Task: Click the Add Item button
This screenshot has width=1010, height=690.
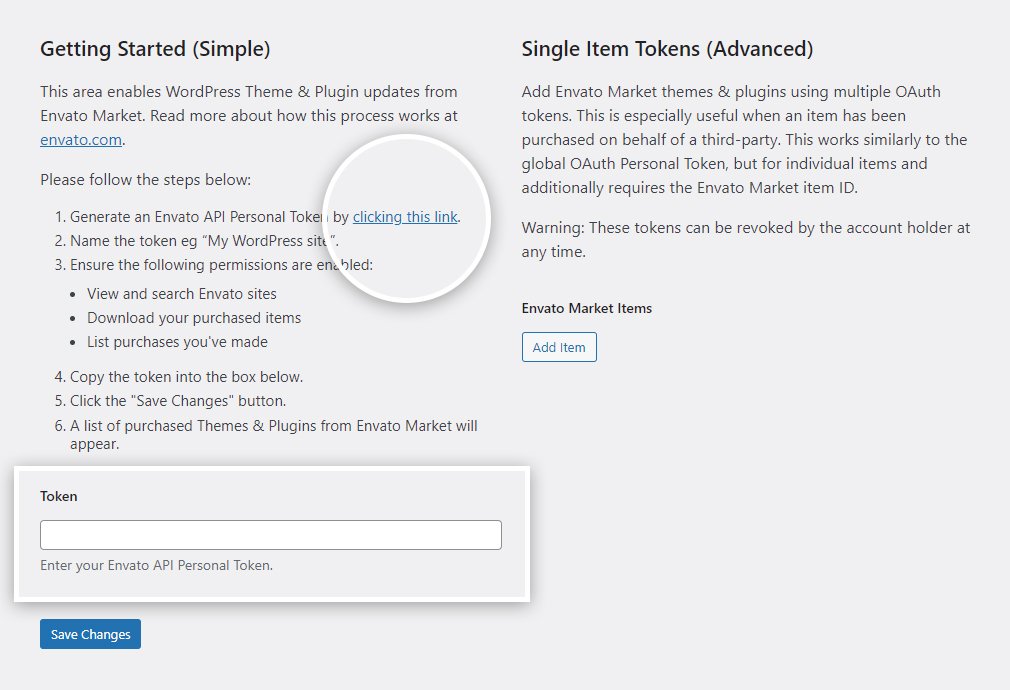Action: coord(559,347)
